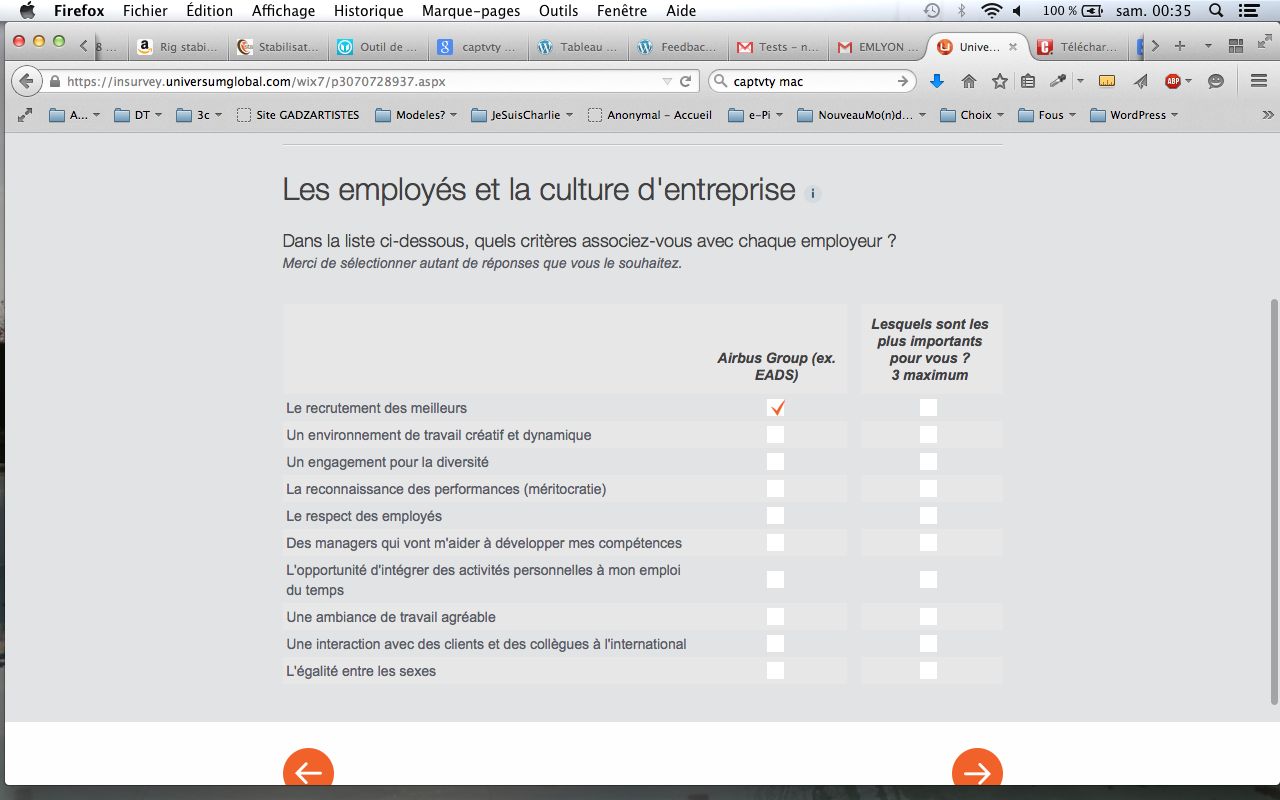This screenshot has height=800, width=1280.
Task: Open the chat smiley icon in toolbar
Action: pos(1216,82)
